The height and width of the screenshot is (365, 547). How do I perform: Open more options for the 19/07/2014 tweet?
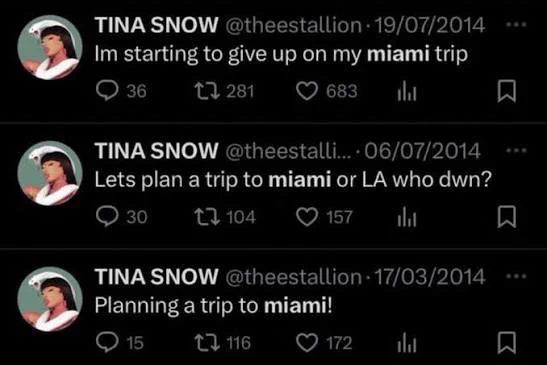pyautogui.click(x=516, y=25)
